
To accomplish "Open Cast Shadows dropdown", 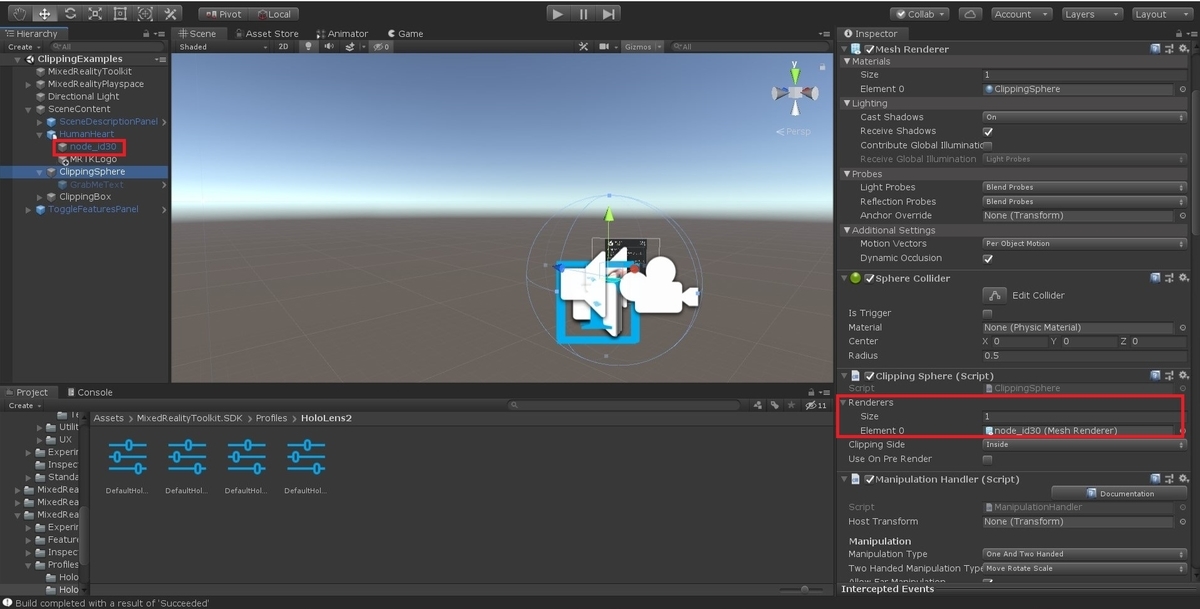I will tap(1084, 117).
